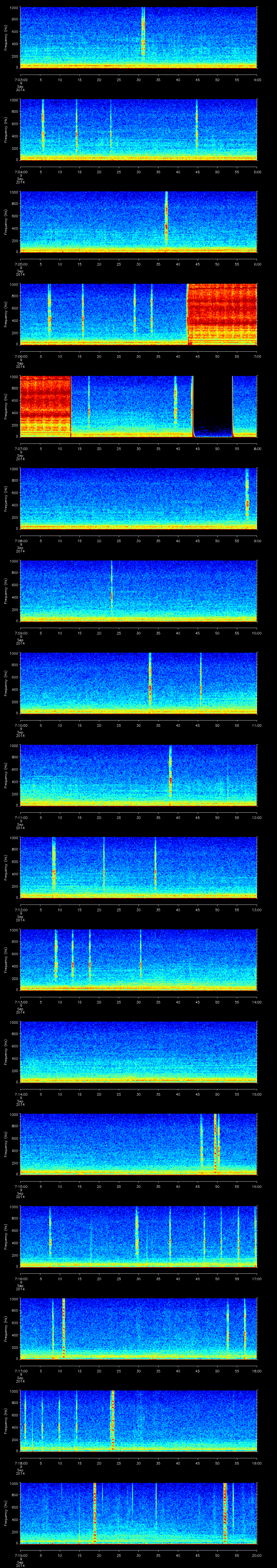Click the red noise block starting the 7:07:00 panel
Screen dimensions: 277x1568
point(46,405)
